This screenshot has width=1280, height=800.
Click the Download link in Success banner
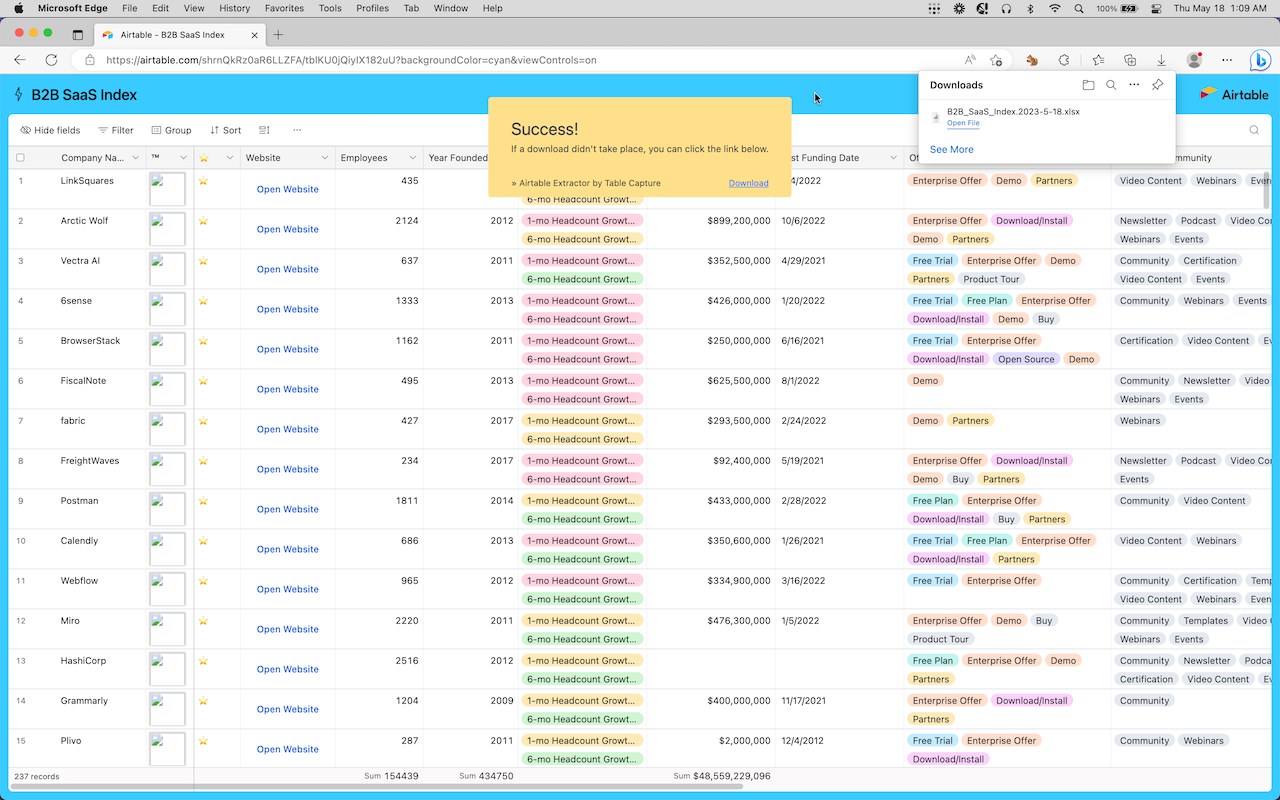pos(749,183)
